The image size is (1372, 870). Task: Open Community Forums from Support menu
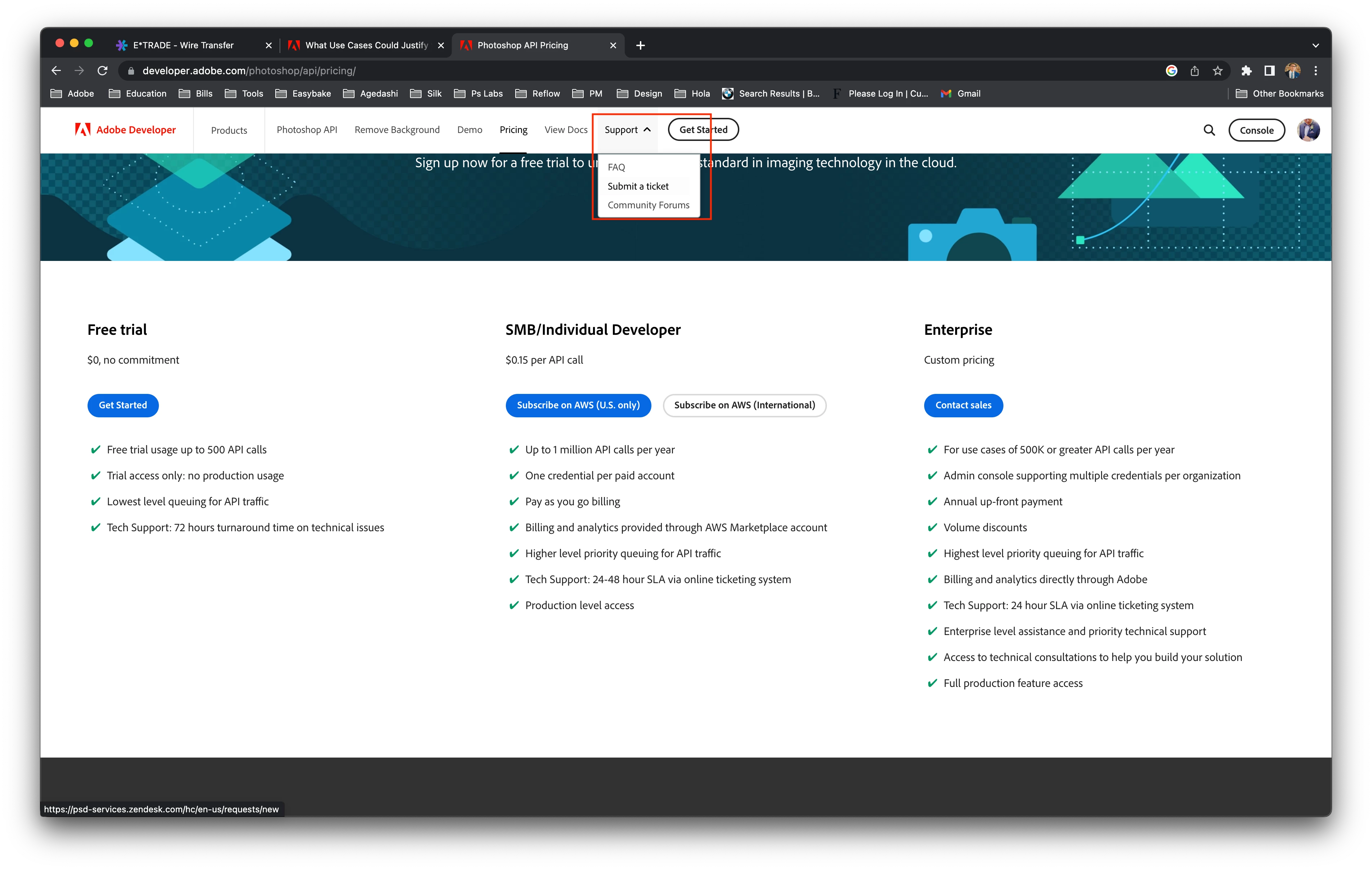pyautogui.click(x=648, y=205)
